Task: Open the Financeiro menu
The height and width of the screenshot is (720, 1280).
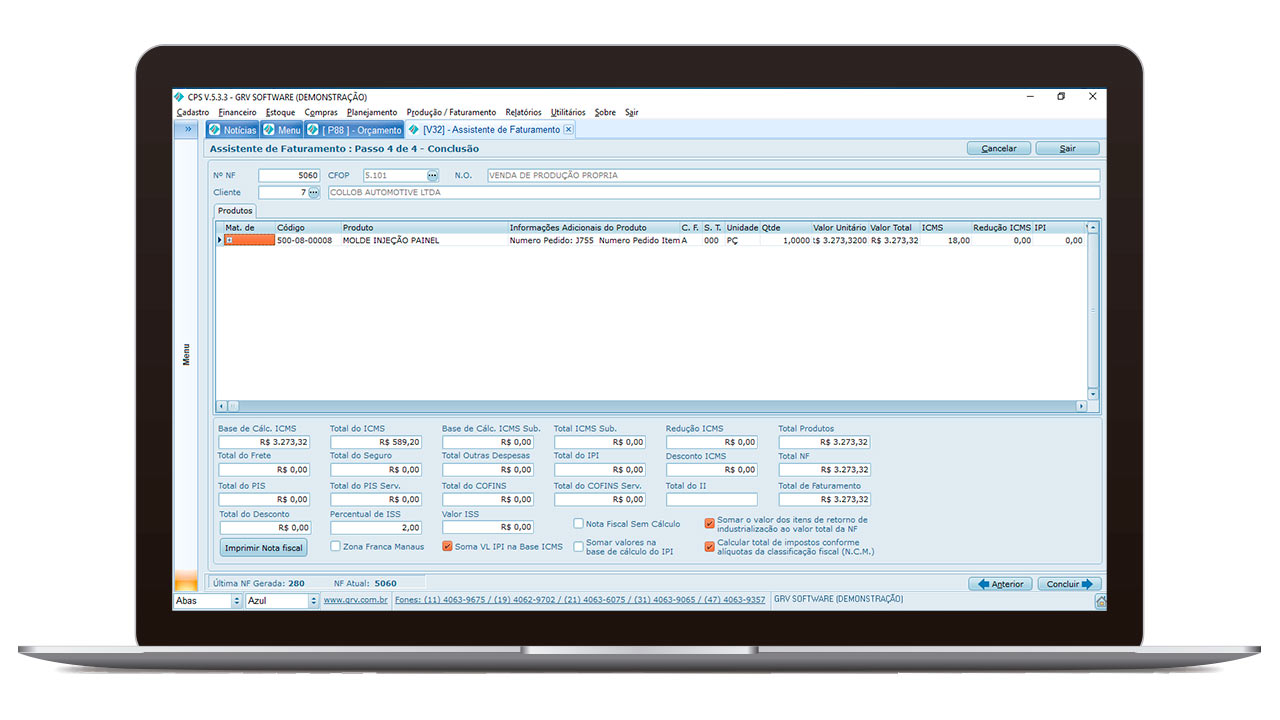Action: click(x=237, y=113)
